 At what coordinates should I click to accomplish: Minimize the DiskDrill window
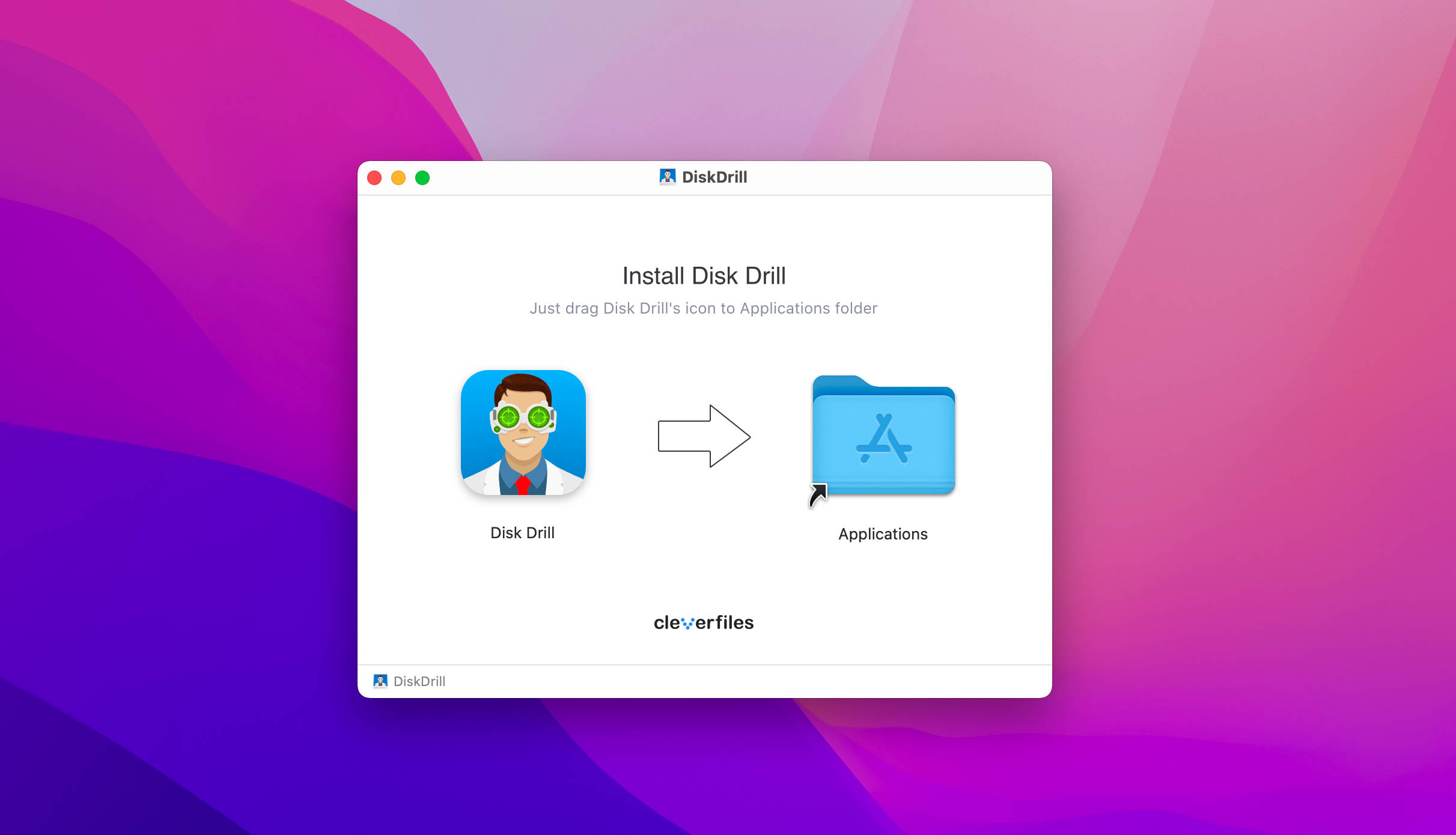pos(398,178)
